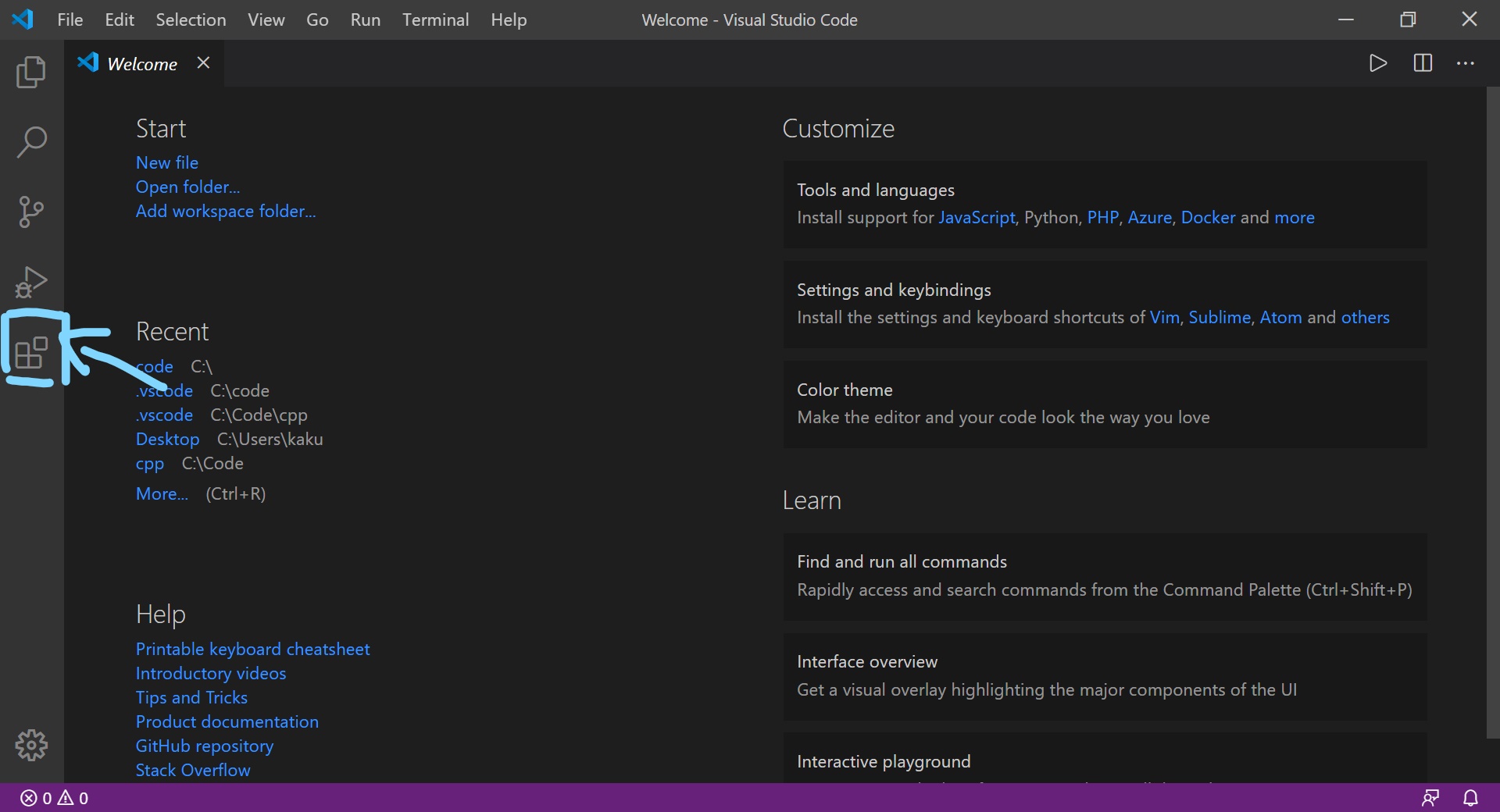This screenshot has height=812, width=1500.
Task: Open the Manage gear icon
Action: tap(31, 745)
